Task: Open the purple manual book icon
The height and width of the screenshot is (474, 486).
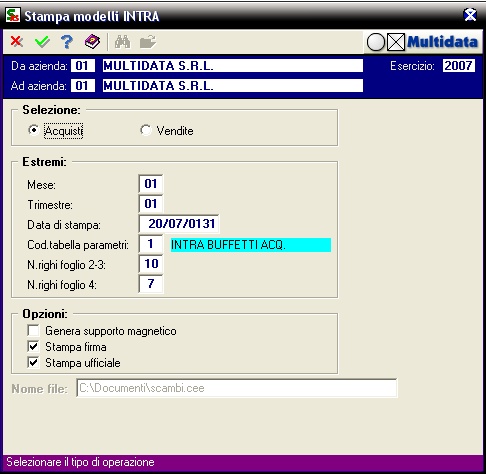Action: coord(92,42)
